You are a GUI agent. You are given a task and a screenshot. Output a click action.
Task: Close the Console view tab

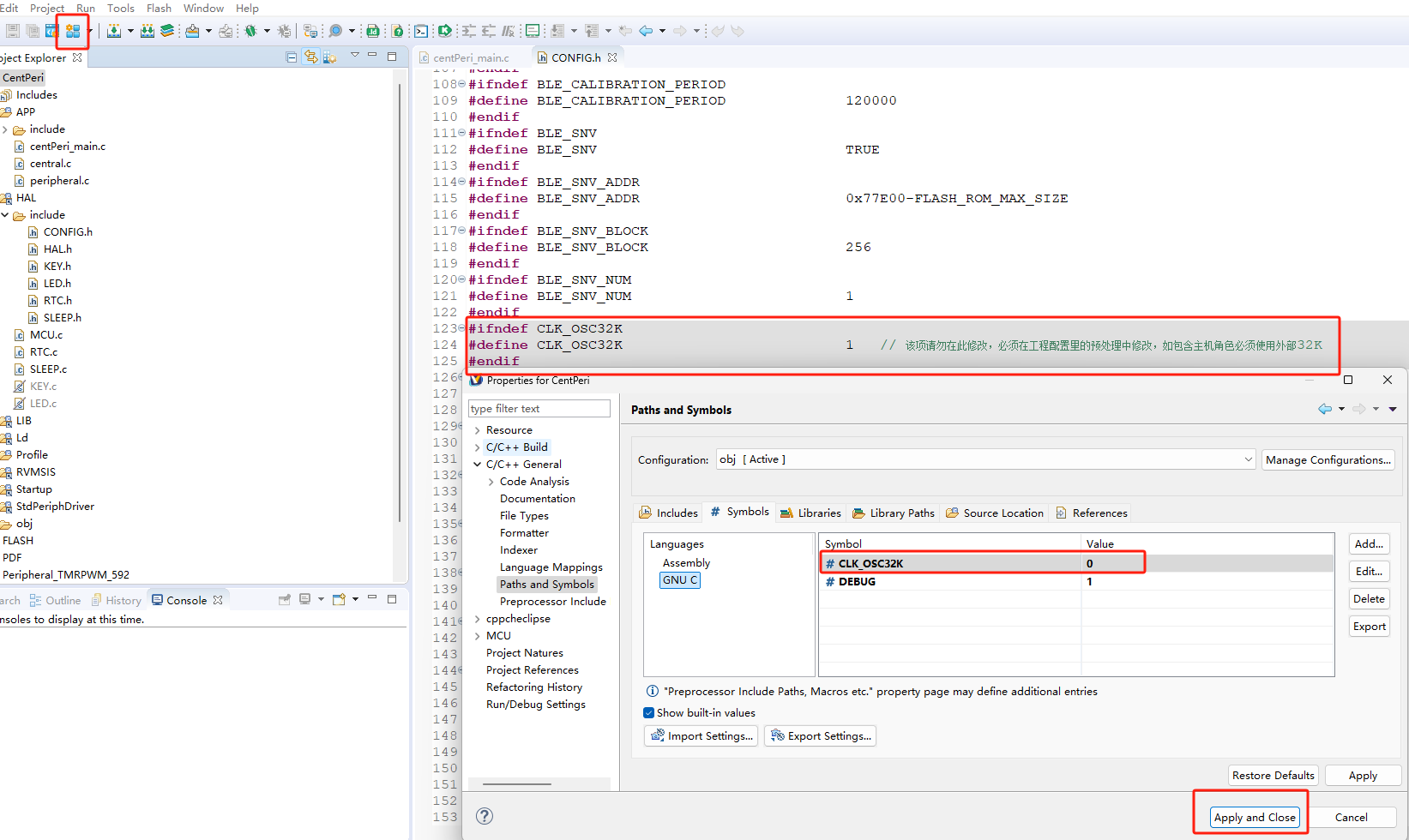(218, 600)
